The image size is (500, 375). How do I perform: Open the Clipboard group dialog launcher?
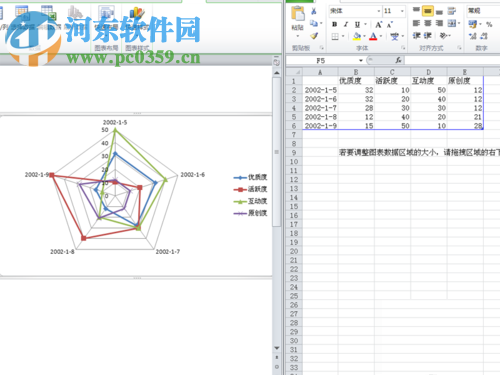(322, 48)
